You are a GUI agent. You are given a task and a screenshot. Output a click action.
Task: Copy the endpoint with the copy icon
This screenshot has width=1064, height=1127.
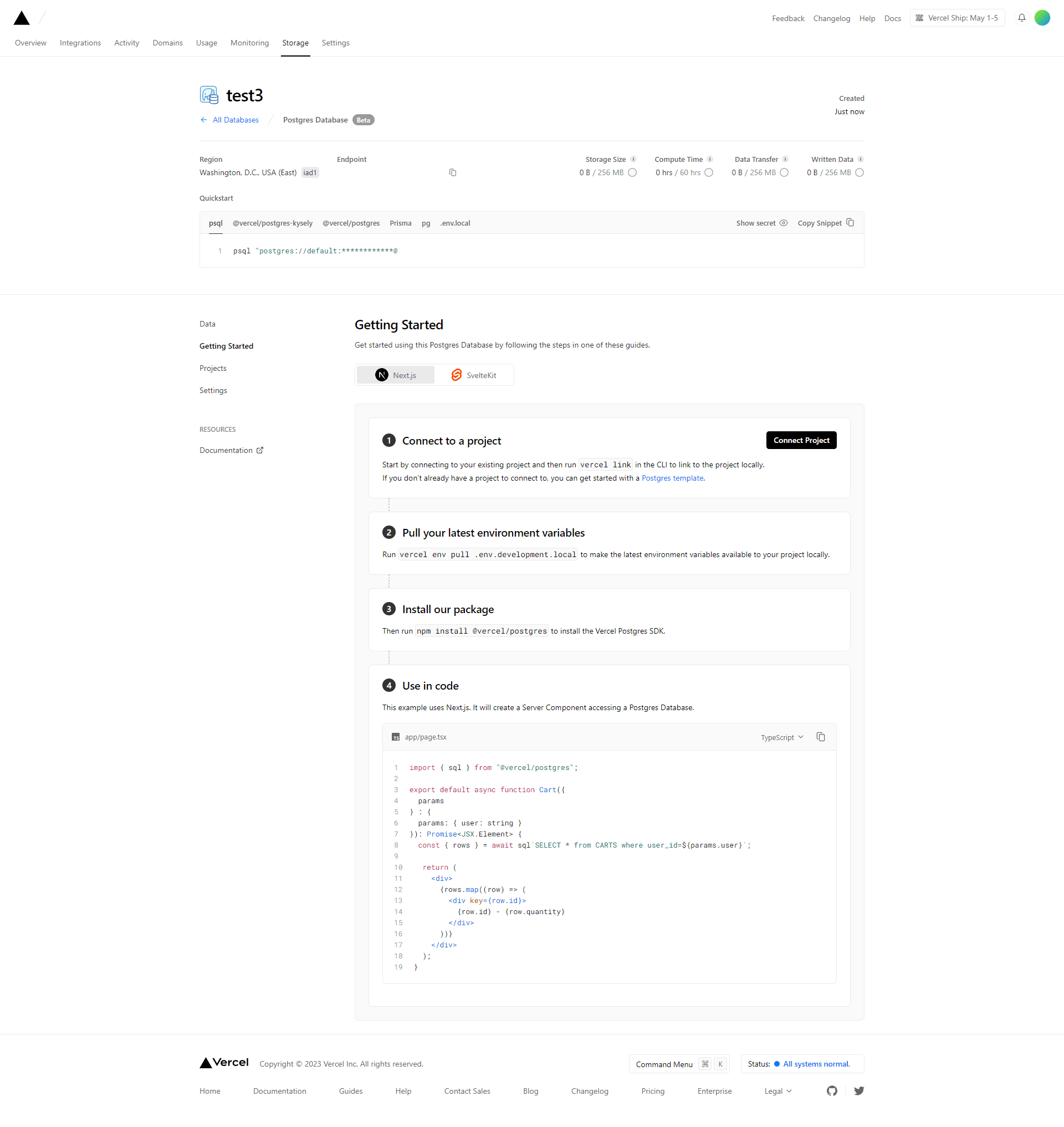tap(453, 172)
